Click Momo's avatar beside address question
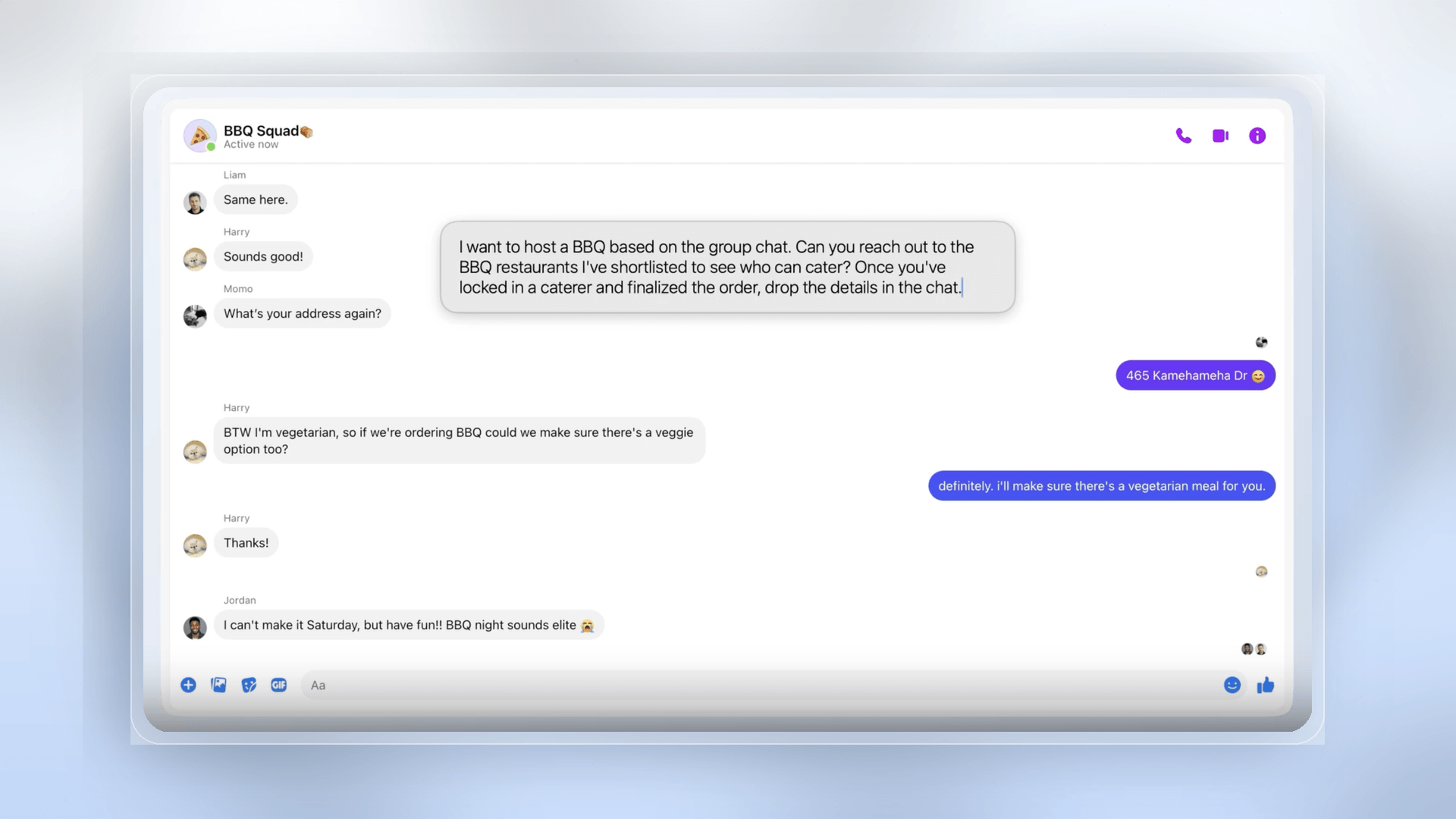 click(x=195, y=316)
